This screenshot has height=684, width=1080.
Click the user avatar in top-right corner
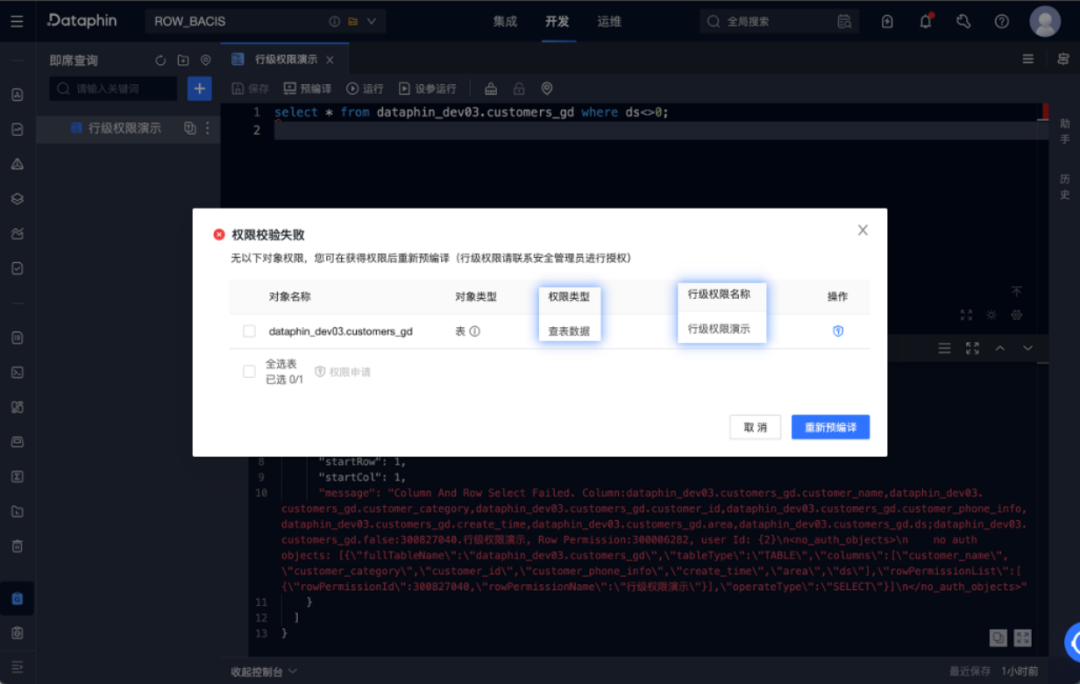[1045, 20]
